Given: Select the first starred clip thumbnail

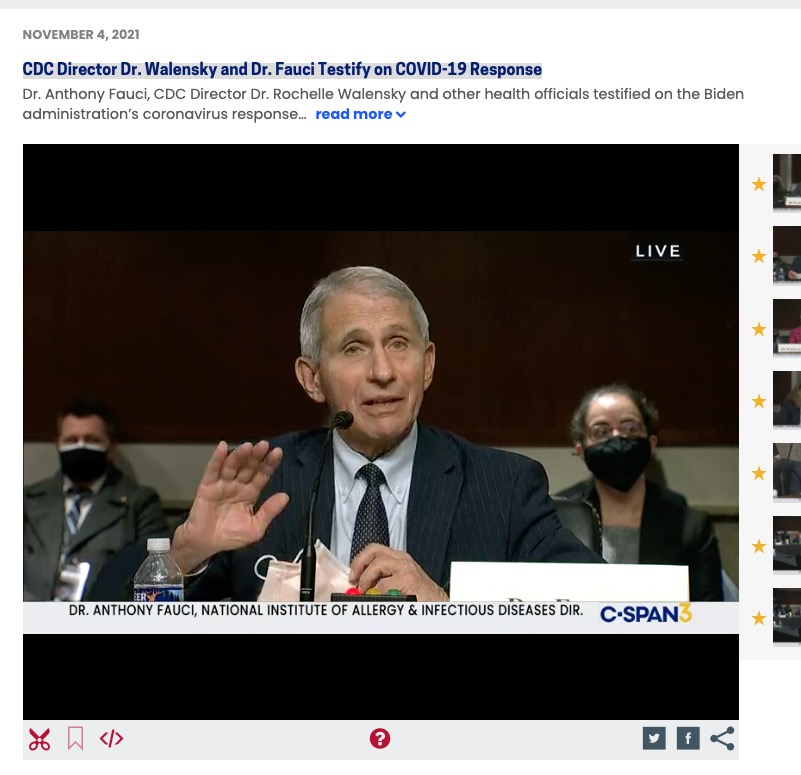Looking at the screenshot, I should pyautogui.click(x=787, y=183).
